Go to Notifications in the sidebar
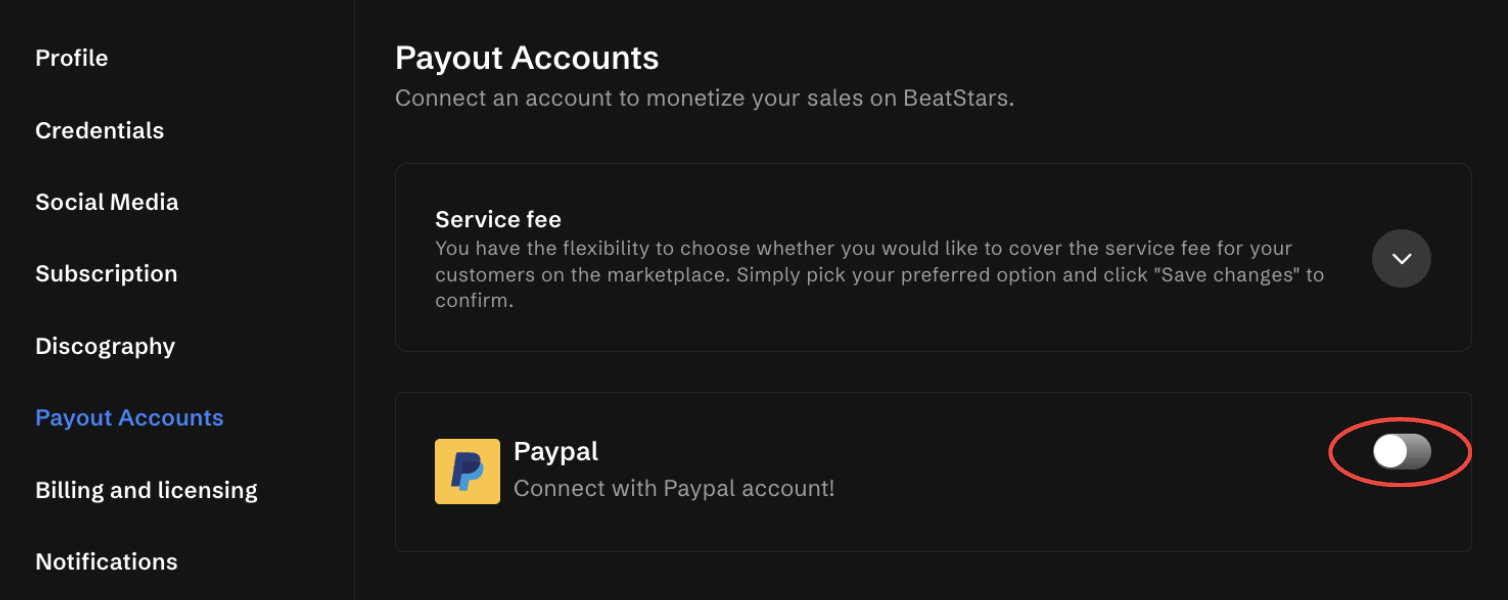Image resolution: width=1508 pixels, height=600 pixels. click(106, 562)
